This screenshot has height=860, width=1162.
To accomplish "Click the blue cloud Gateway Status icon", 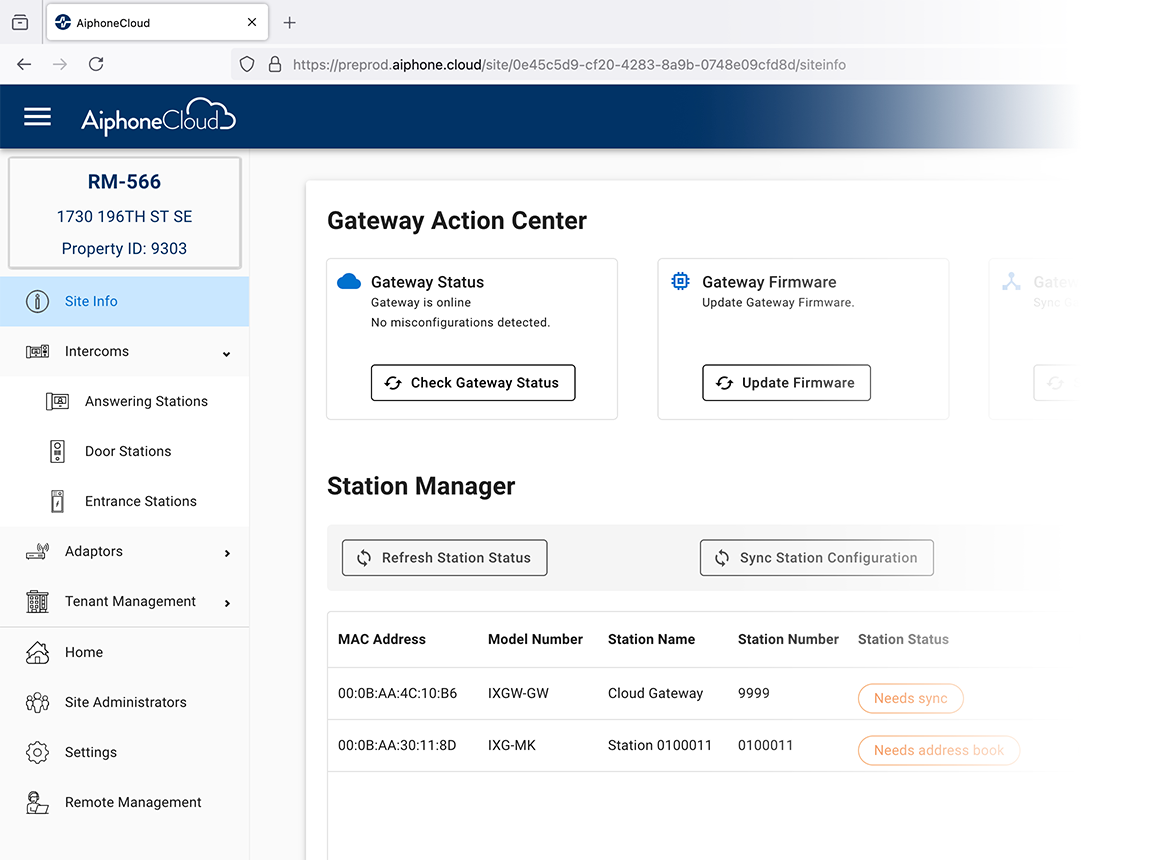I will [x=349, y=282].
